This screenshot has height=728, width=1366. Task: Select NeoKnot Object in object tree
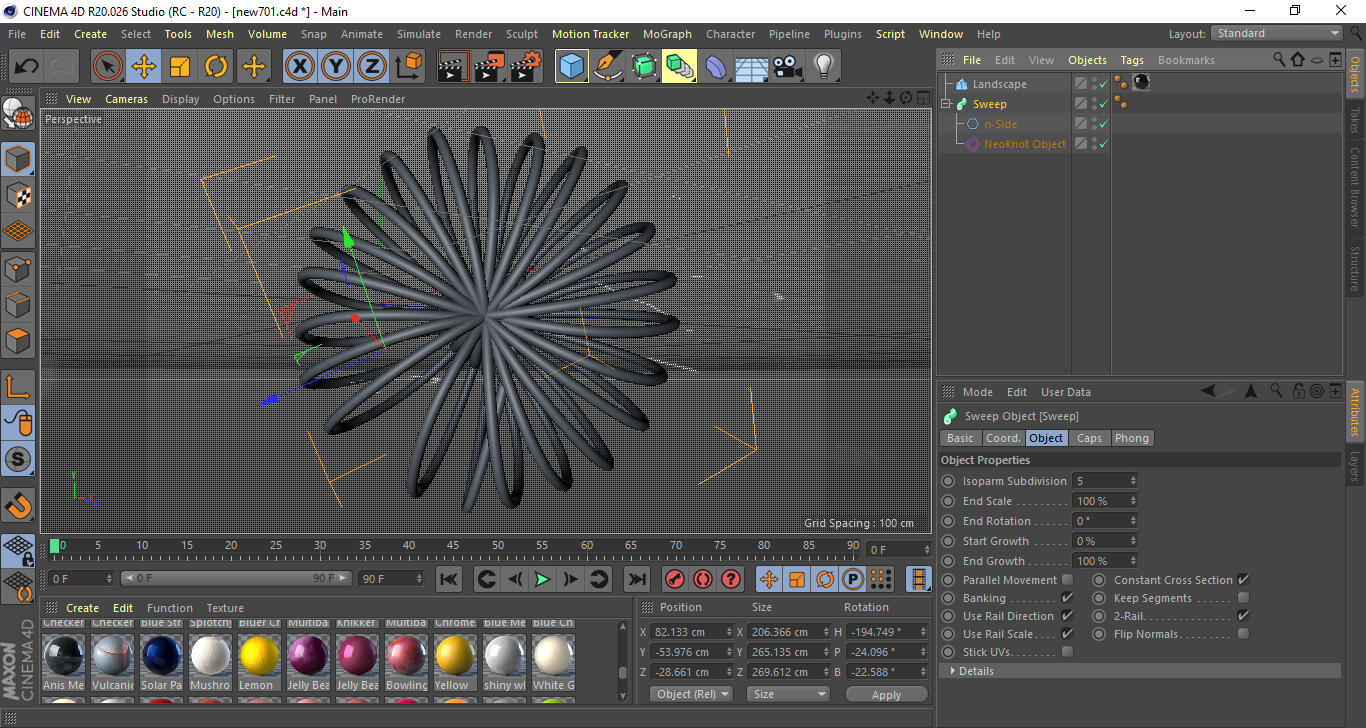[1025, 144]
